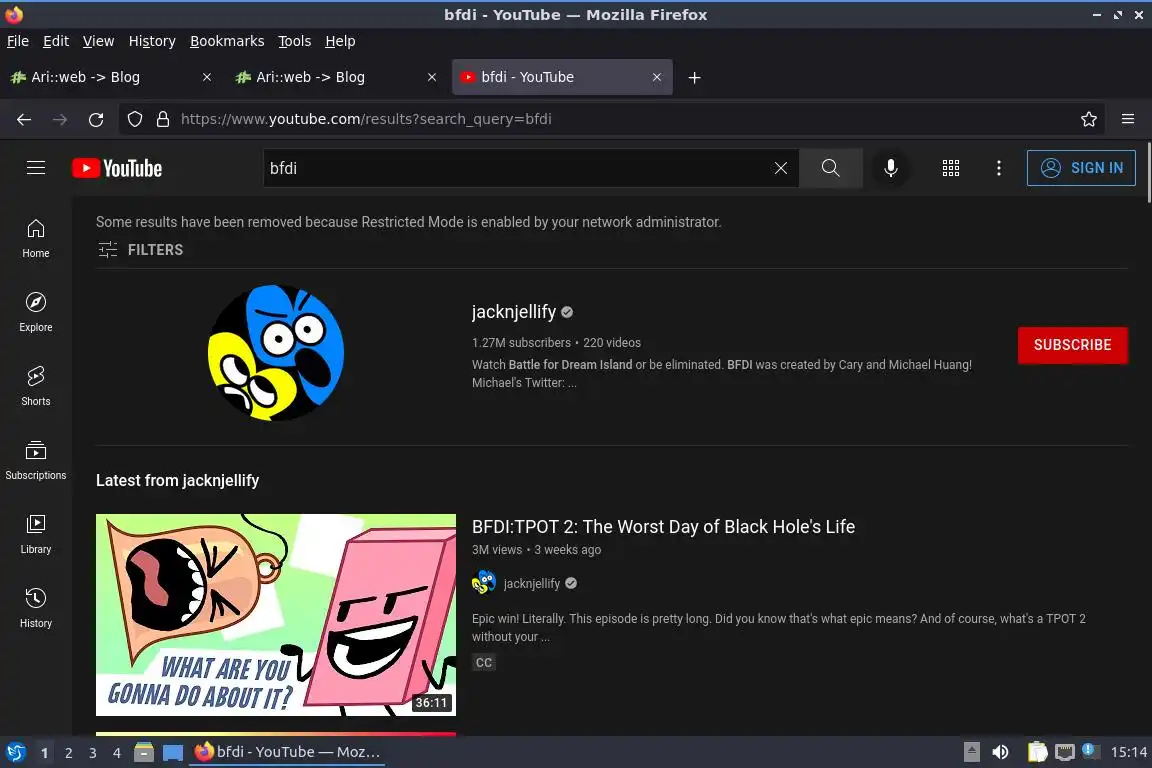1152x768 pixels.
Task: Open the File menu
Action: pos(18,41)
